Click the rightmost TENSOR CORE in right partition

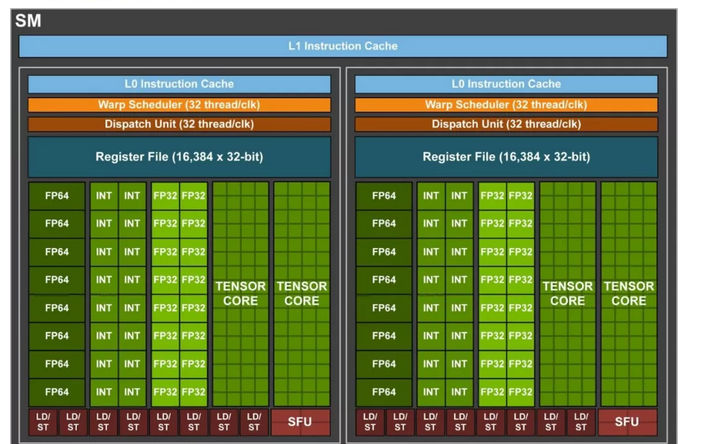point(628,293)
